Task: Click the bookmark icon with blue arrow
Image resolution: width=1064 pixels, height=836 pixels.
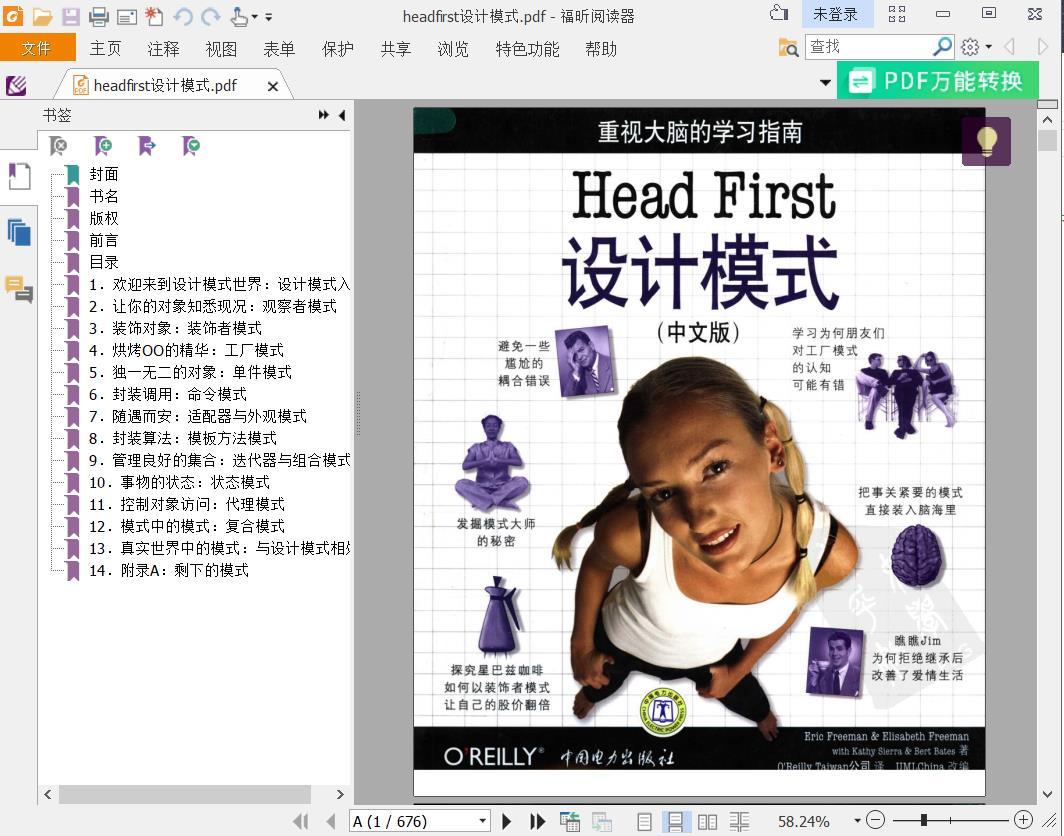Action: 147,145
